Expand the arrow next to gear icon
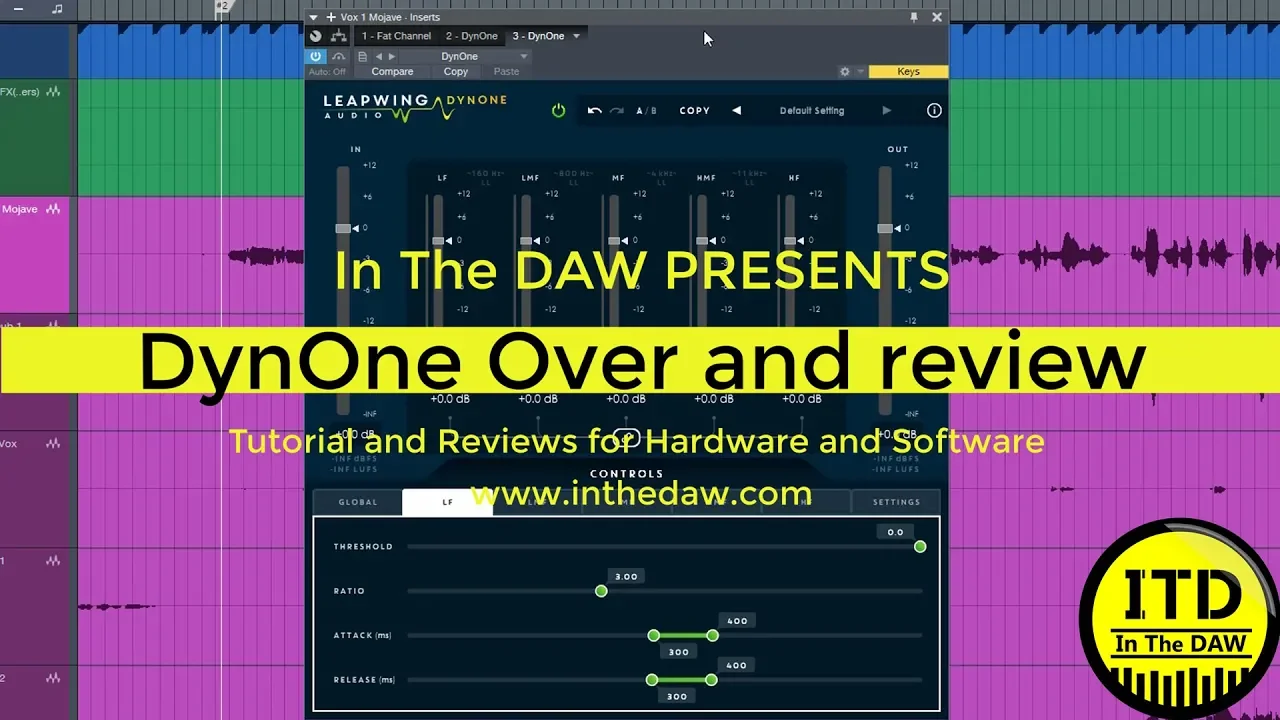This screenshot has height=720, width=1280. point(860,72)
